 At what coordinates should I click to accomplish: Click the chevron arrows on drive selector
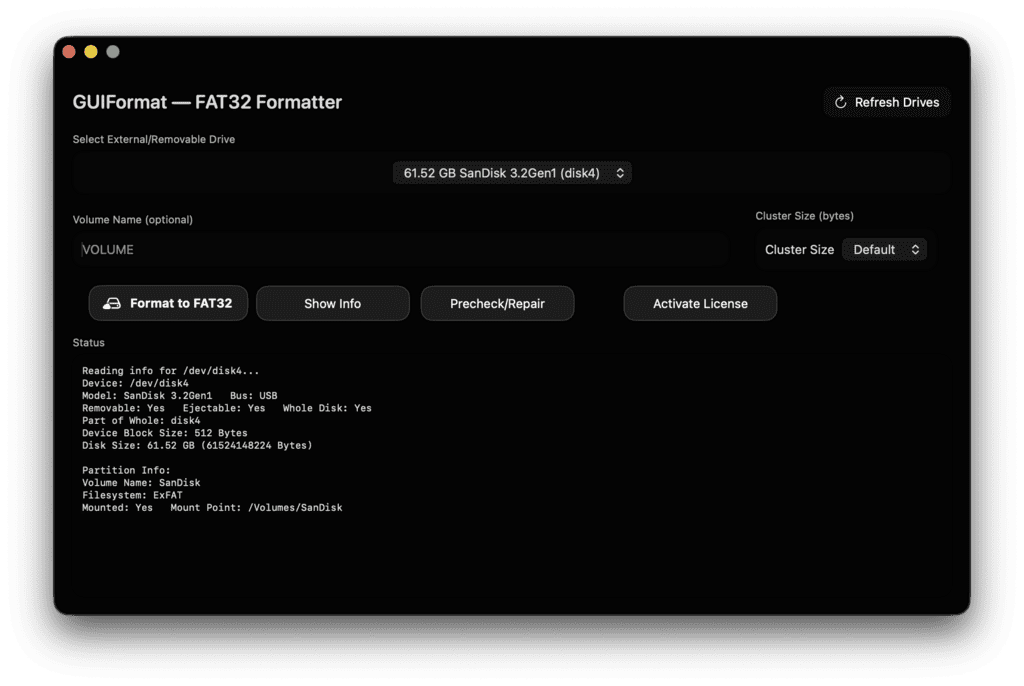pyautogui.click(x=620, y=173)
